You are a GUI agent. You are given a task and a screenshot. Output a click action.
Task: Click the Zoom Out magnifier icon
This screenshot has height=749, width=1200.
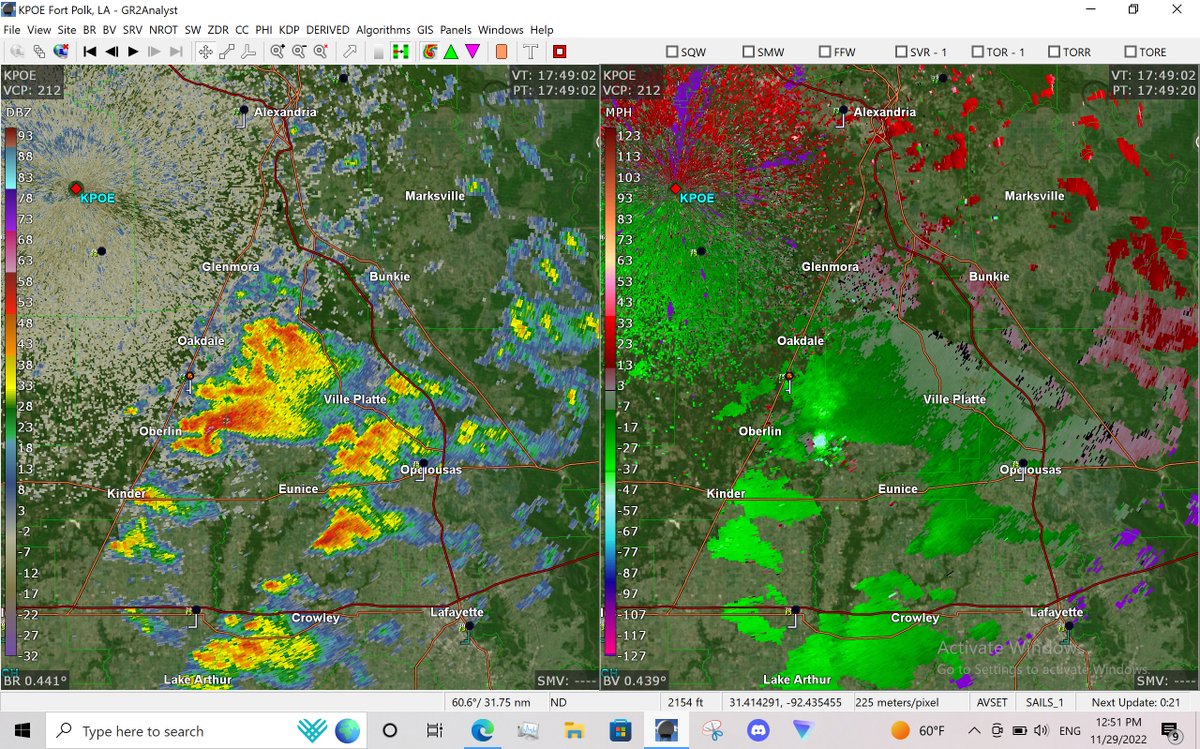297,51
